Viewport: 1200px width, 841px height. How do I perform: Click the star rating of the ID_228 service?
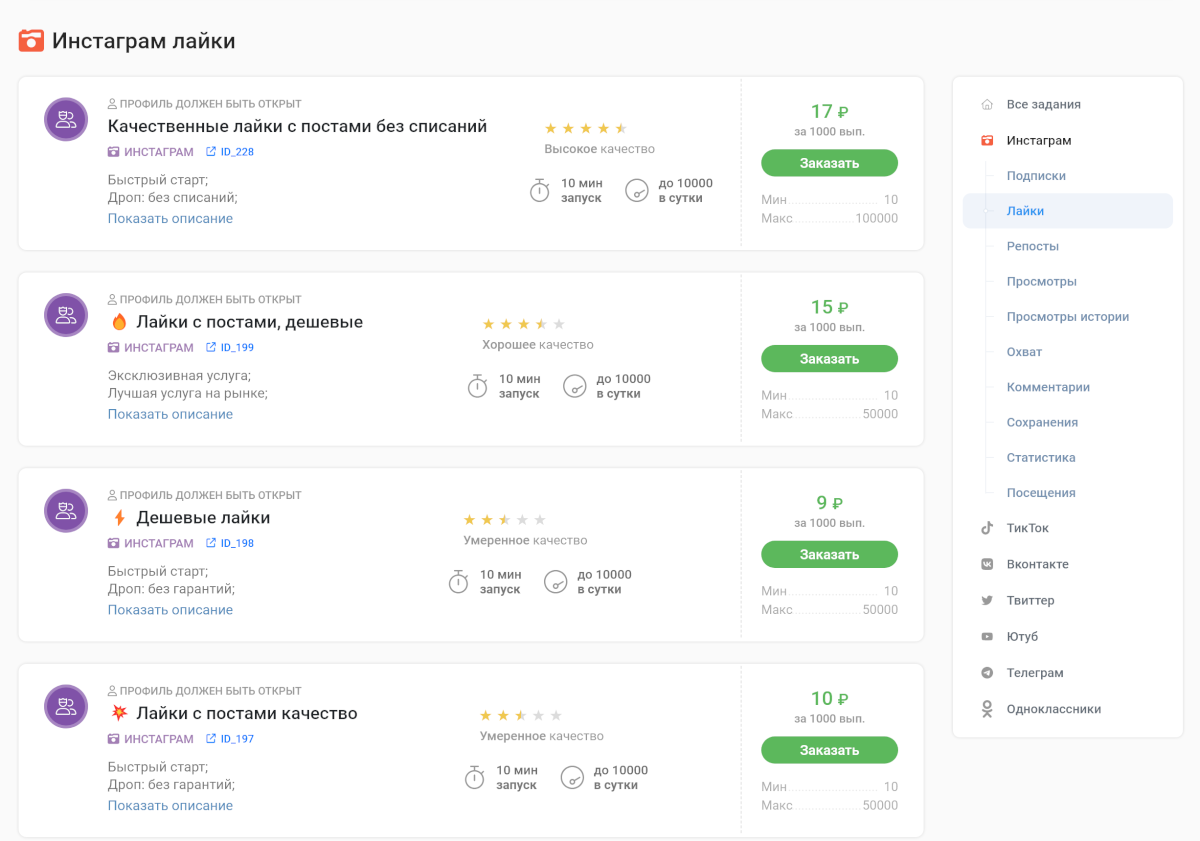[585, 128]
